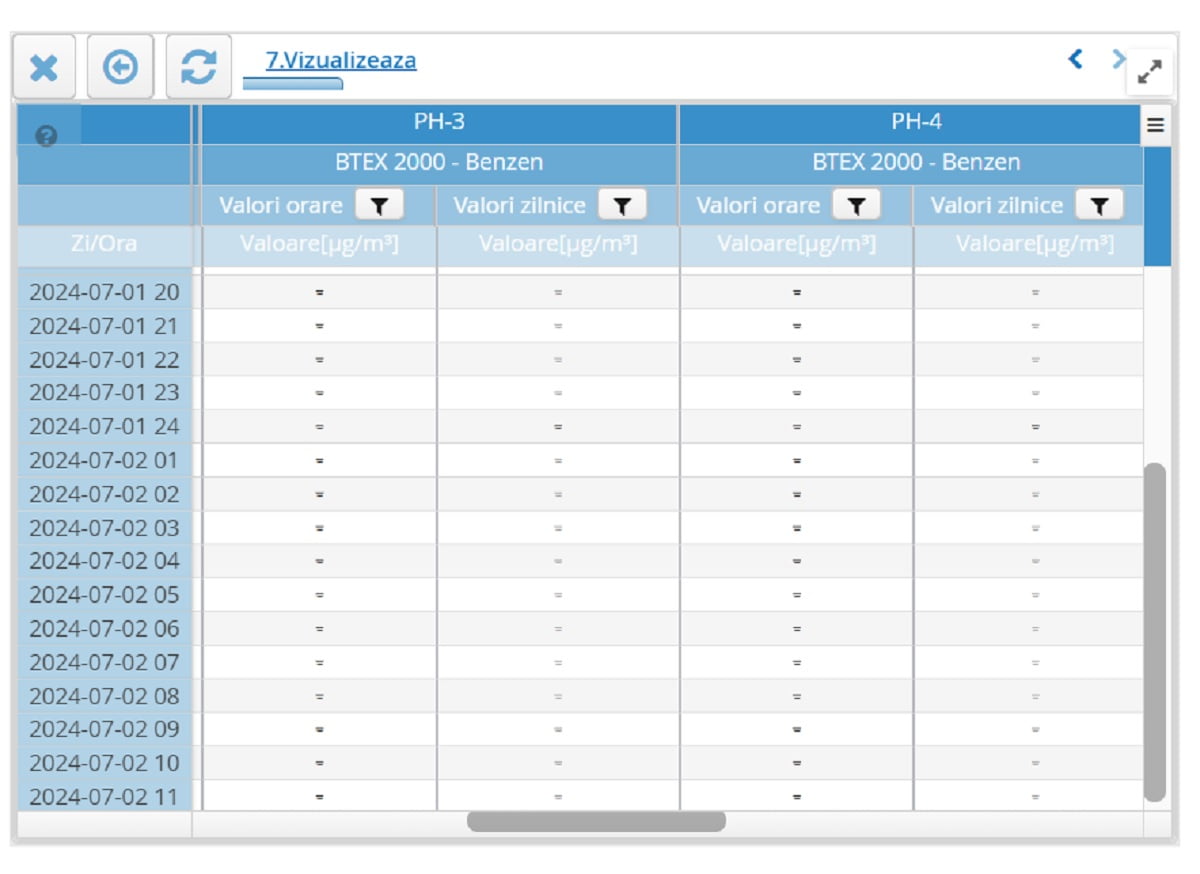Click the expand fullscreen arrows icon

(1150, 71)
